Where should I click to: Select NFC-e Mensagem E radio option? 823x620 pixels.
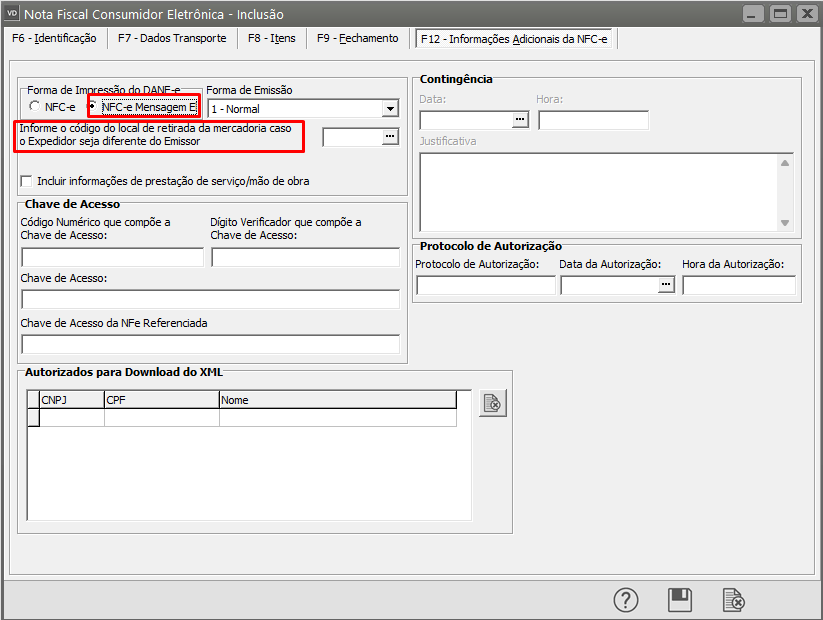pyautogui.click(x=94, y=106)
